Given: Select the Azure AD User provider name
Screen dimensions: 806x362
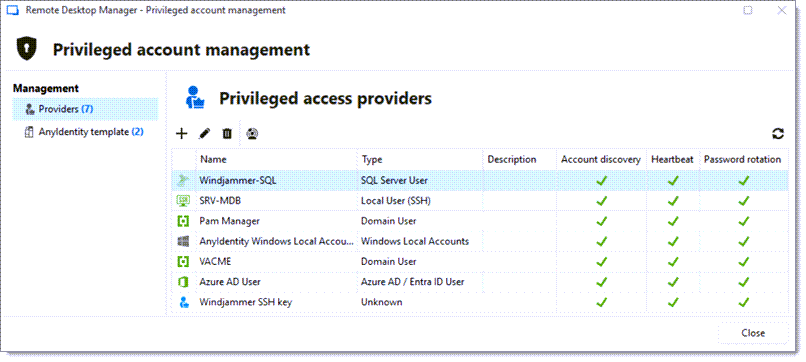Looking at the screenshot, I should click(230, 282).
